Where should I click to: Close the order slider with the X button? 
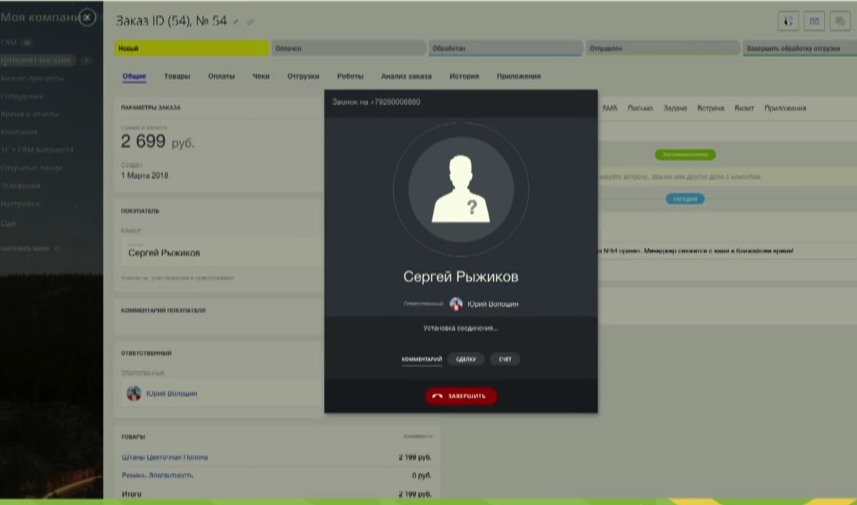point(87,17)
